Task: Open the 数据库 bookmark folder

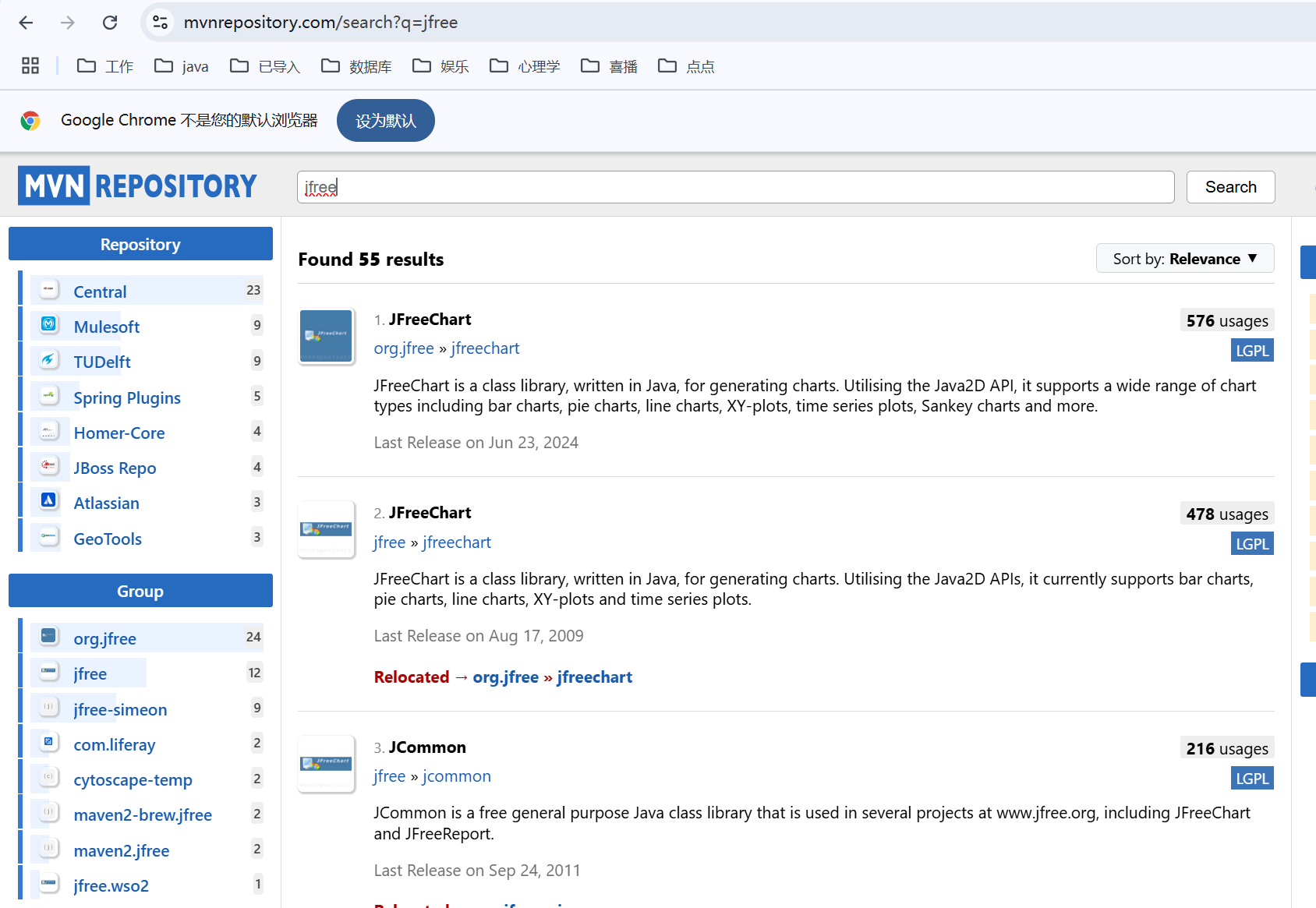Action: (x=356, y=66)
